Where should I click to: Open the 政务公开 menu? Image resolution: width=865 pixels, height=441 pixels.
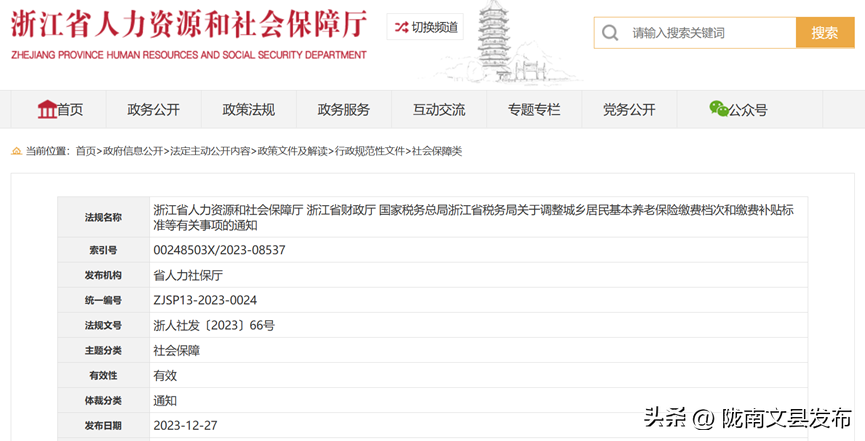[153, 110]
